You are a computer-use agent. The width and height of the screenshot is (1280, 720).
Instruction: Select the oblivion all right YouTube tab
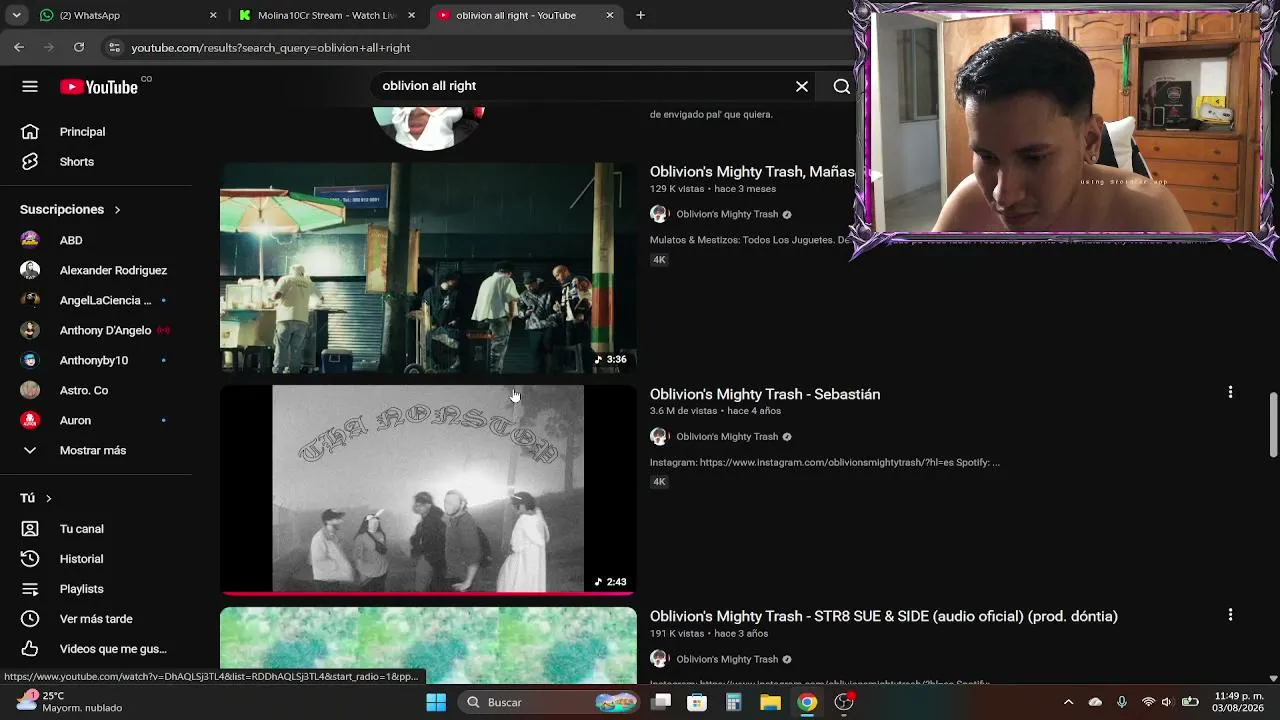(x=526, y=15)
